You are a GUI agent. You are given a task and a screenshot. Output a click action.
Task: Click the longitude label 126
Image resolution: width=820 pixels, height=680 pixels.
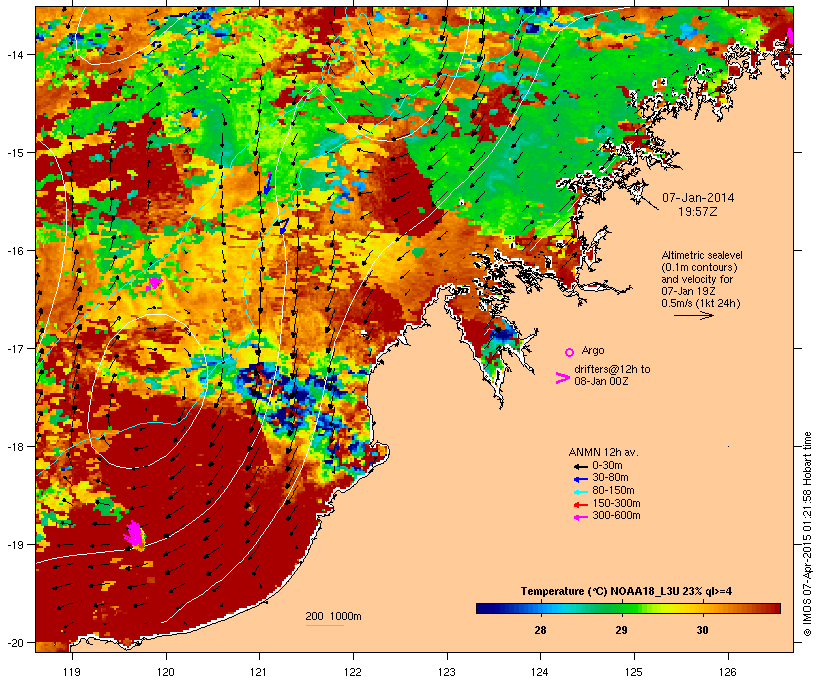coord(728,672)
